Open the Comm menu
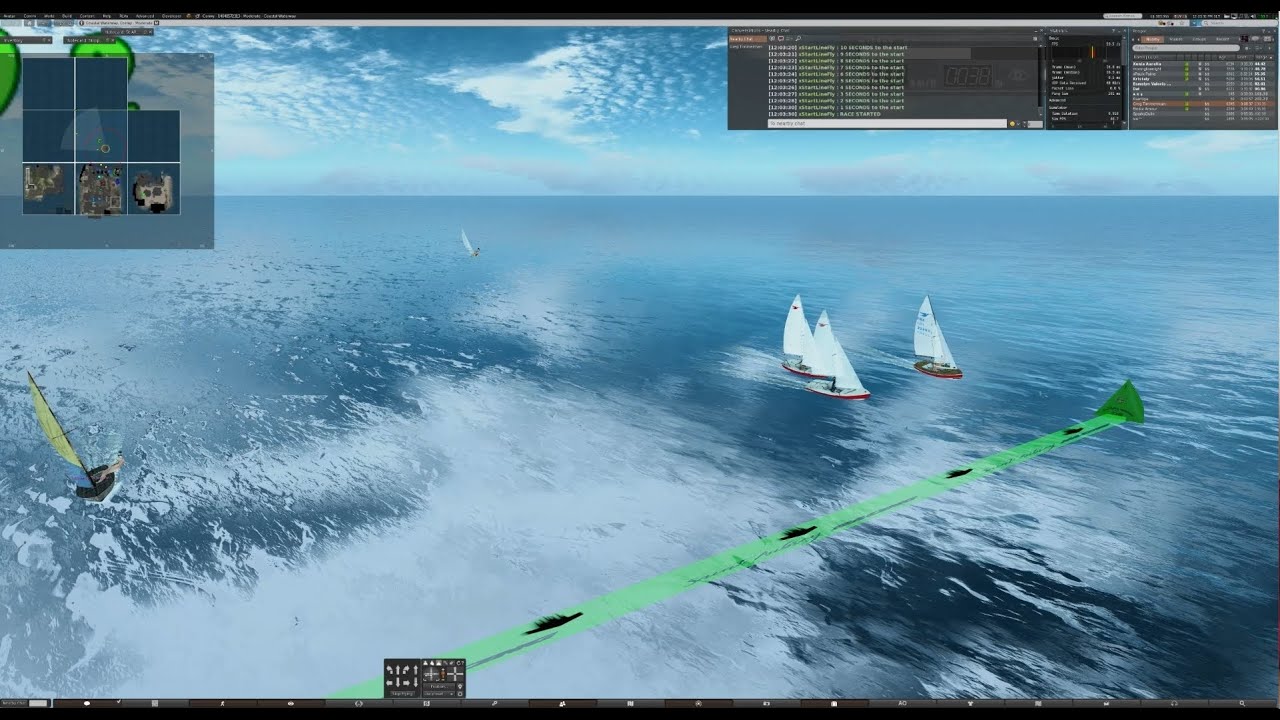Viewport: 1280px width, 720px height. 30,16
